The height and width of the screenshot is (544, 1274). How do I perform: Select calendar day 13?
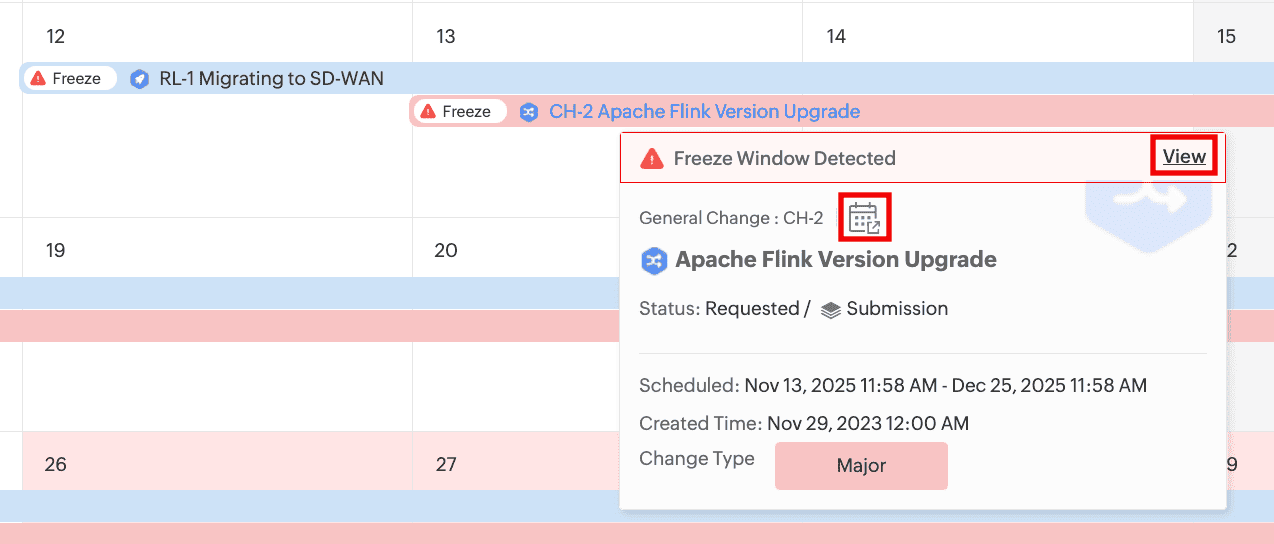pyautogui.click(x=446, y=37)
